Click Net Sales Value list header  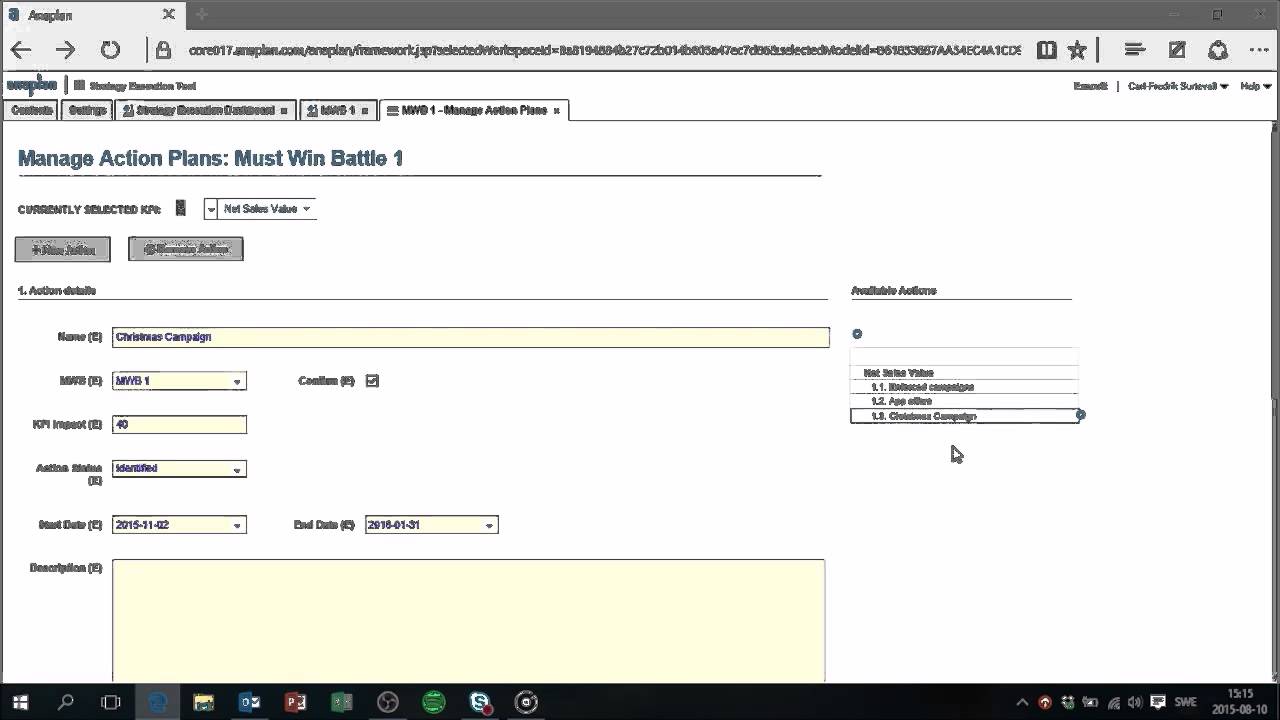click(x=964, y=373)
